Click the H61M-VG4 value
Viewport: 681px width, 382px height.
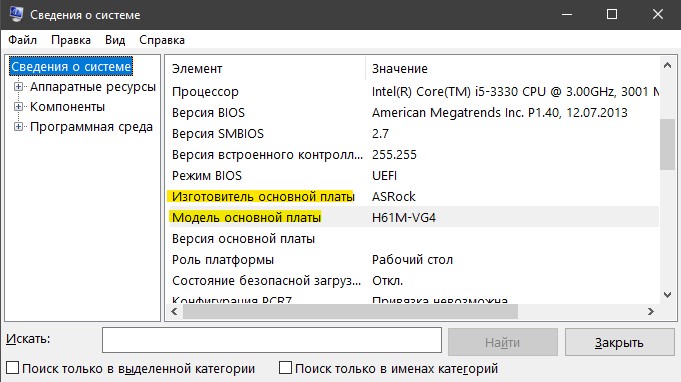[403, 217]
